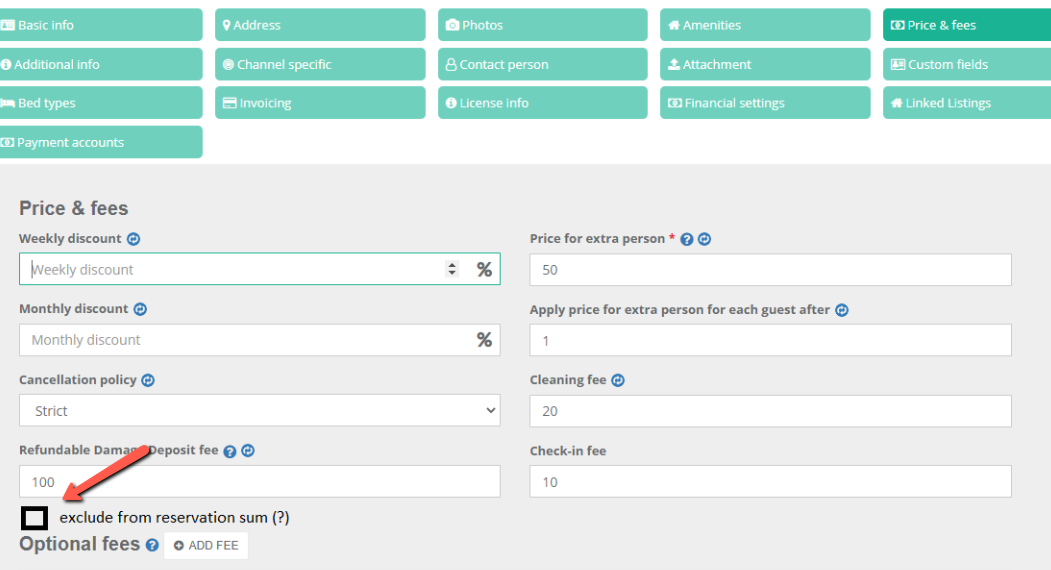Click sync icon beside Apply price for extra person

click(842, 310)
